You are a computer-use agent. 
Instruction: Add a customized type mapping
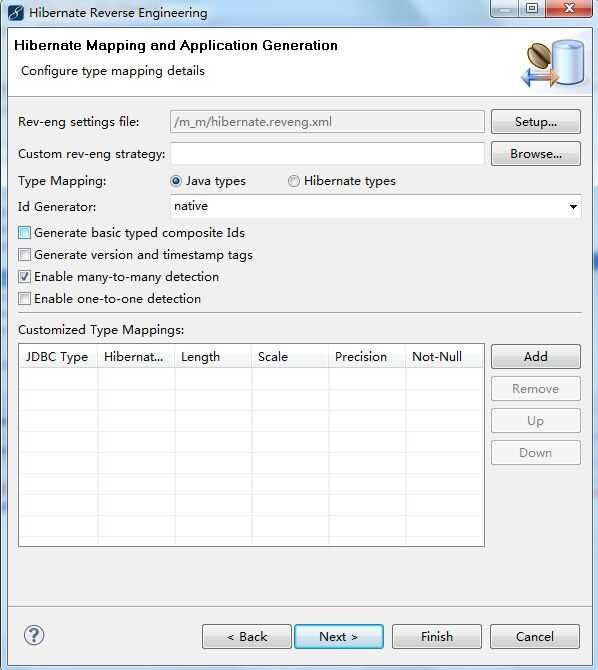(x=536, y=357)
